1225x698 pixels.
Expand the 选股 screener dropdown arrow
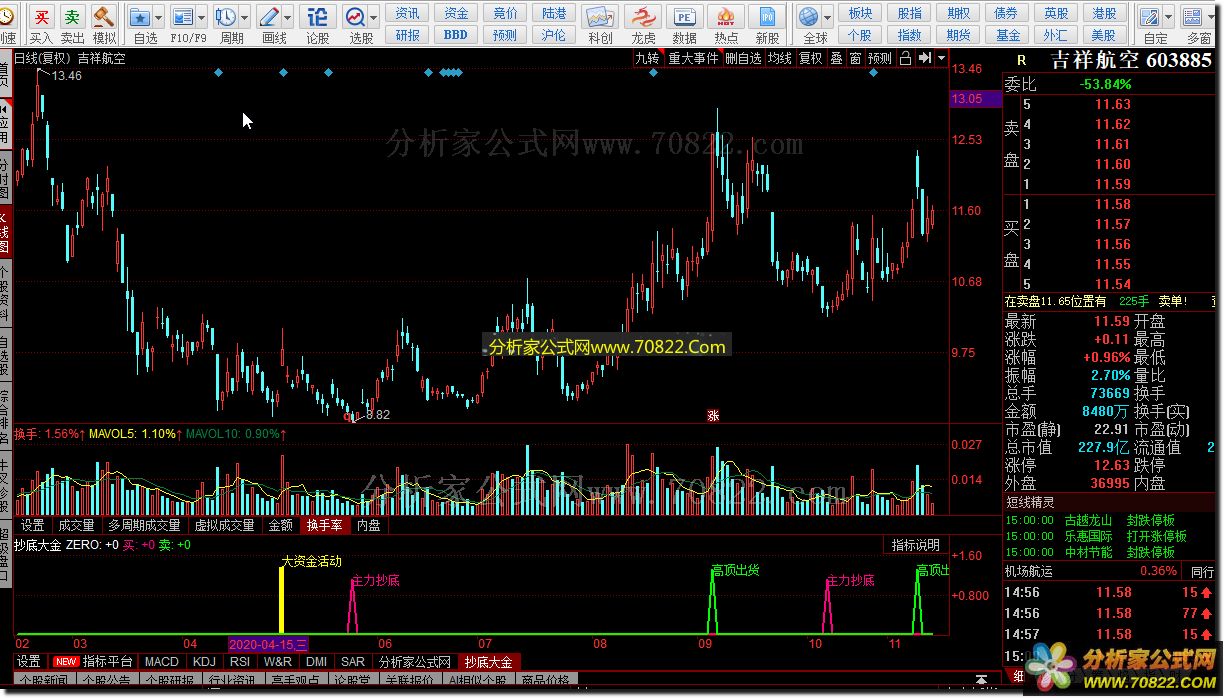[374, 17]
